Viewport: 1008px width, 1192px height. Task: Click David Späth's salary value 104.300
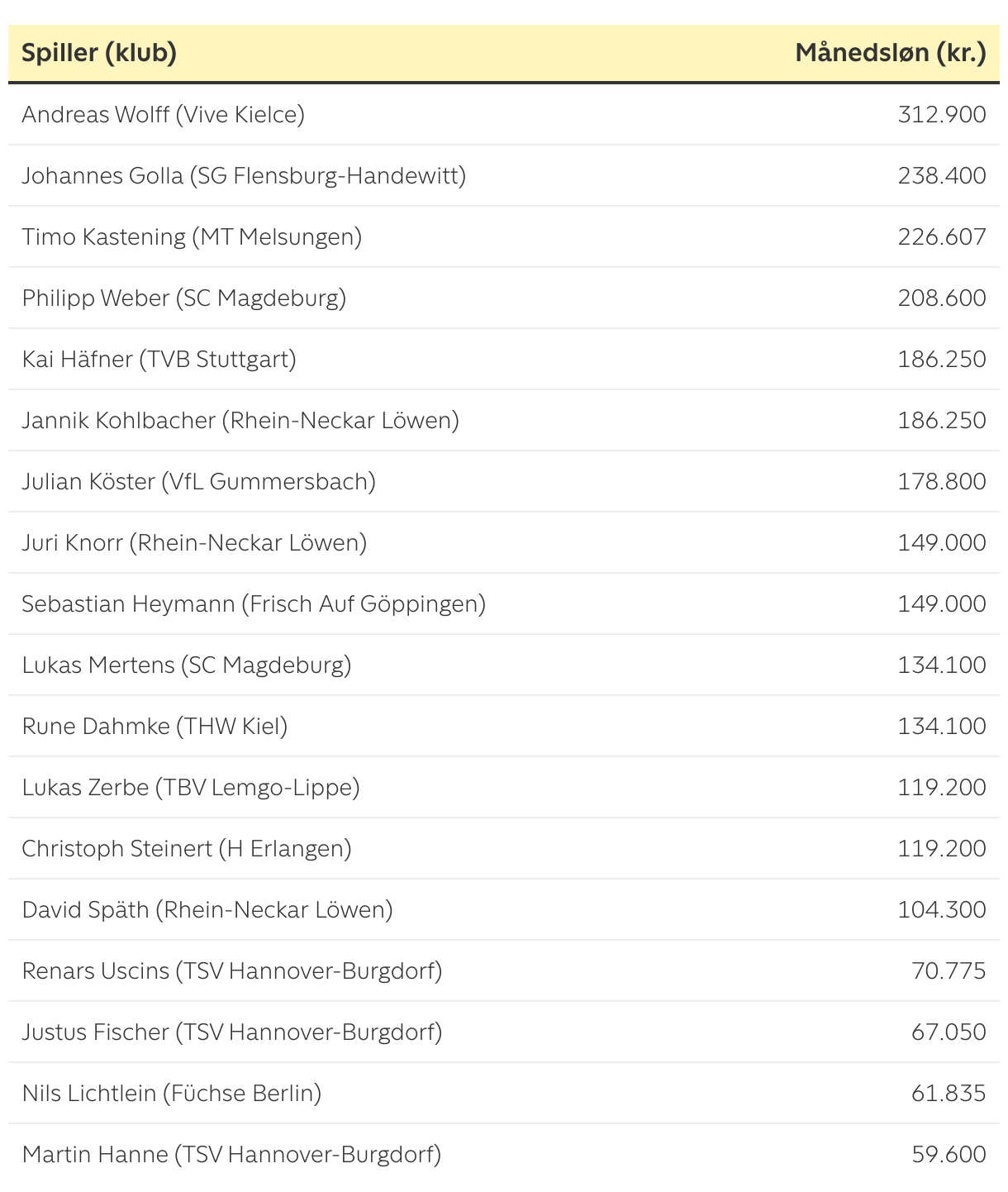(941, 909)
